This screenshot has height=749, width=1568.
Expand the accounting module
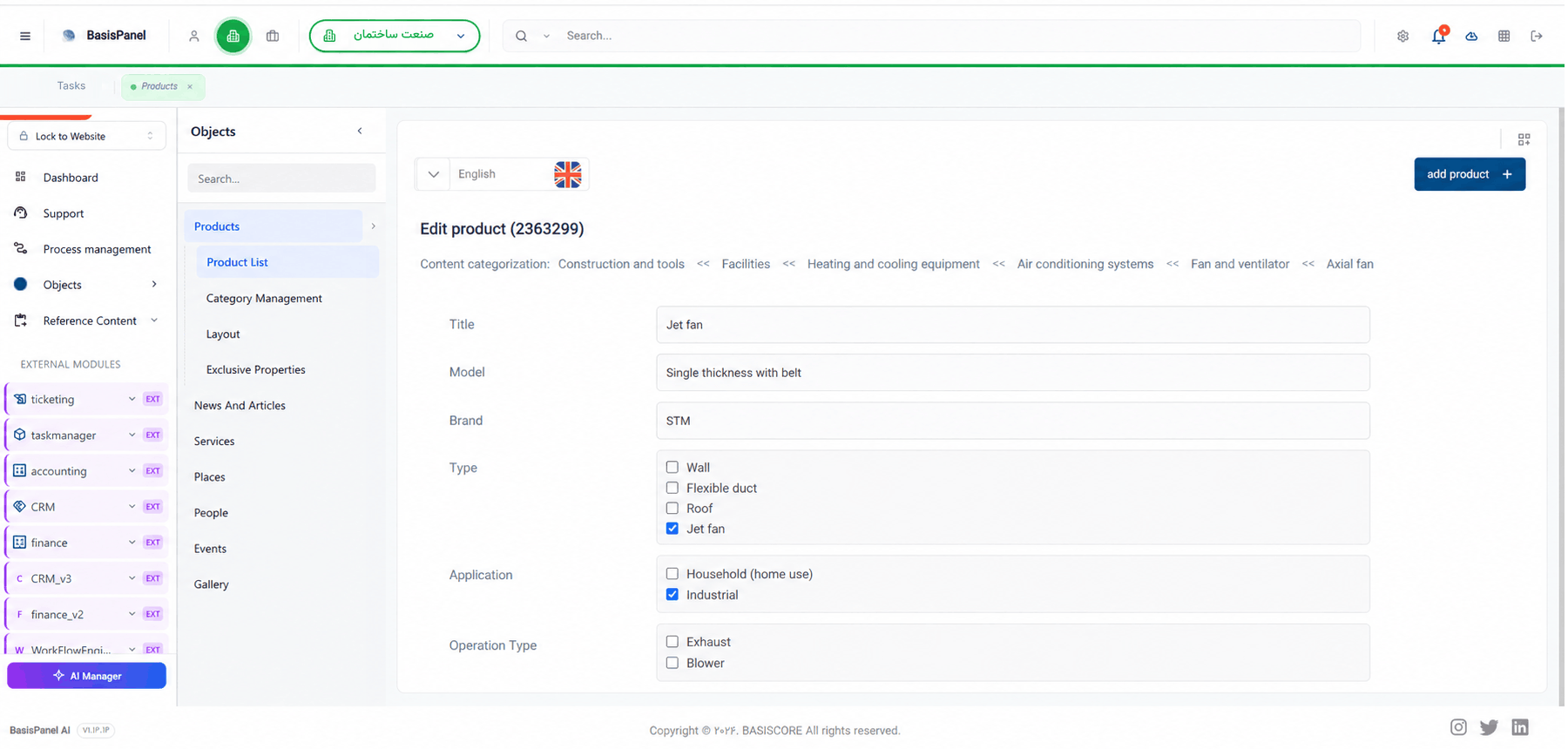(x=86, y=470)
